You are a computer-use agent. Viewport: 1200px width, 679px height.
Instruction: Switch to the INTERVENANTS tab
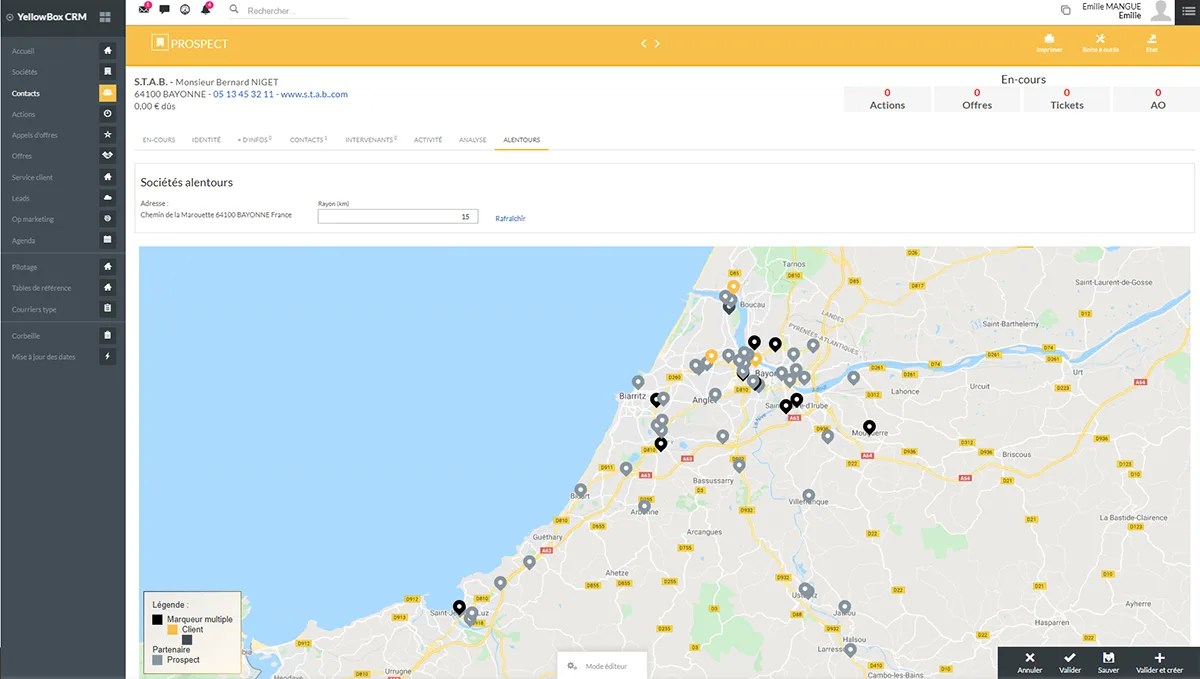[371, 140]
